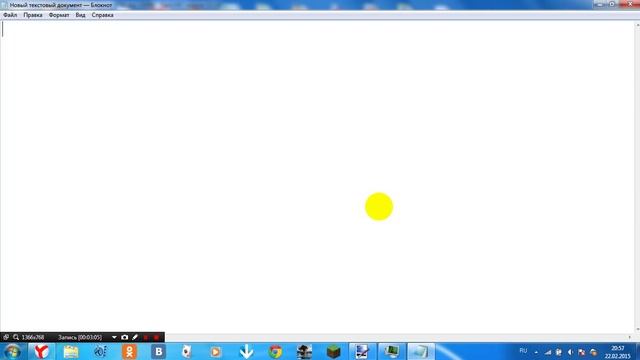Click the Запись recording timer text
The width and height of the screenshot is (640, 360).
(80, 338)
